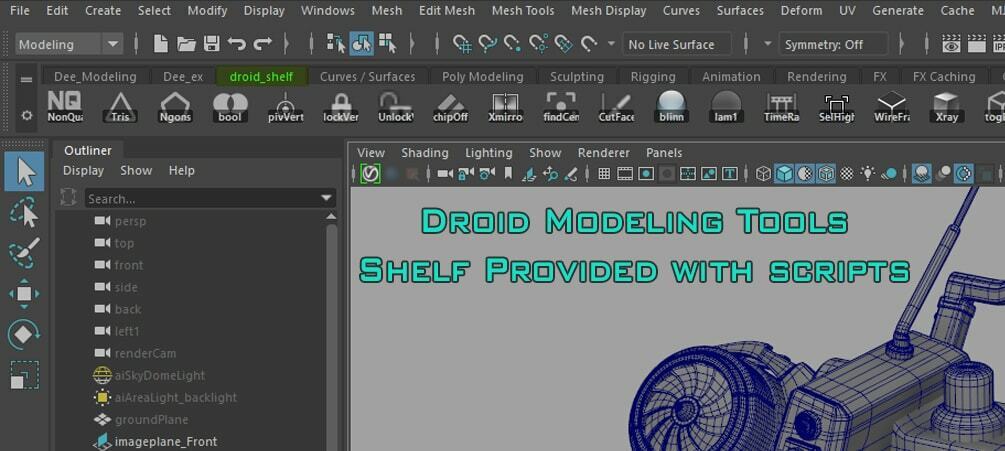Click the Lock Camera icon in viewport
Screen dimensions: 1005x451
(466, 174)
